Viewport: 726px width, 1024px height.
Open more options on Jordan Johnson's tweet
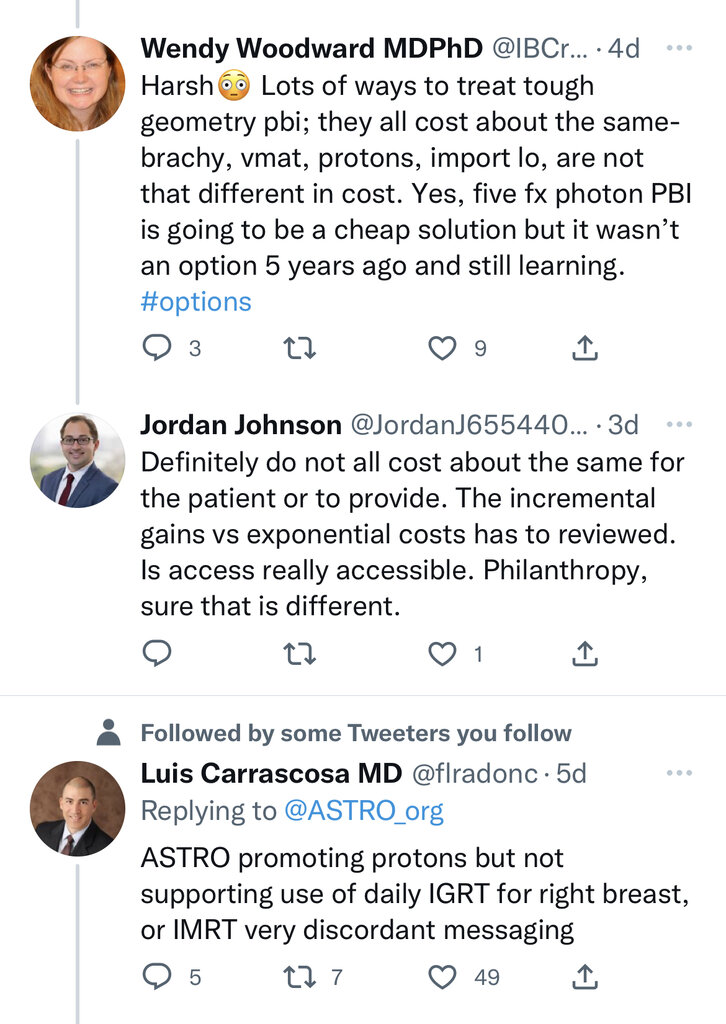pos(679,424)
